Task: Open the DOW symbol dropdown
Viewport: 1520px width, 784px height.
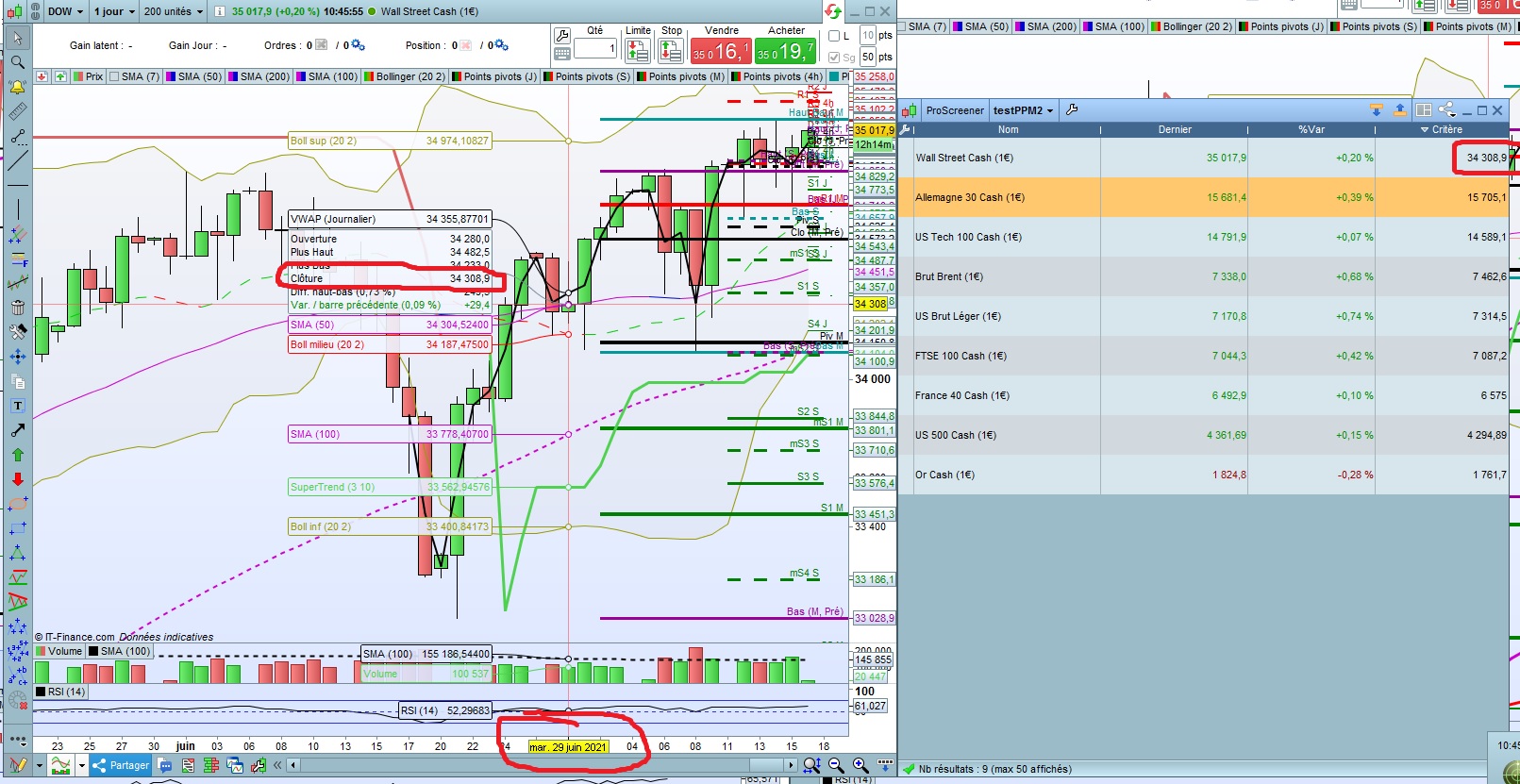Action: click(66, 11)
